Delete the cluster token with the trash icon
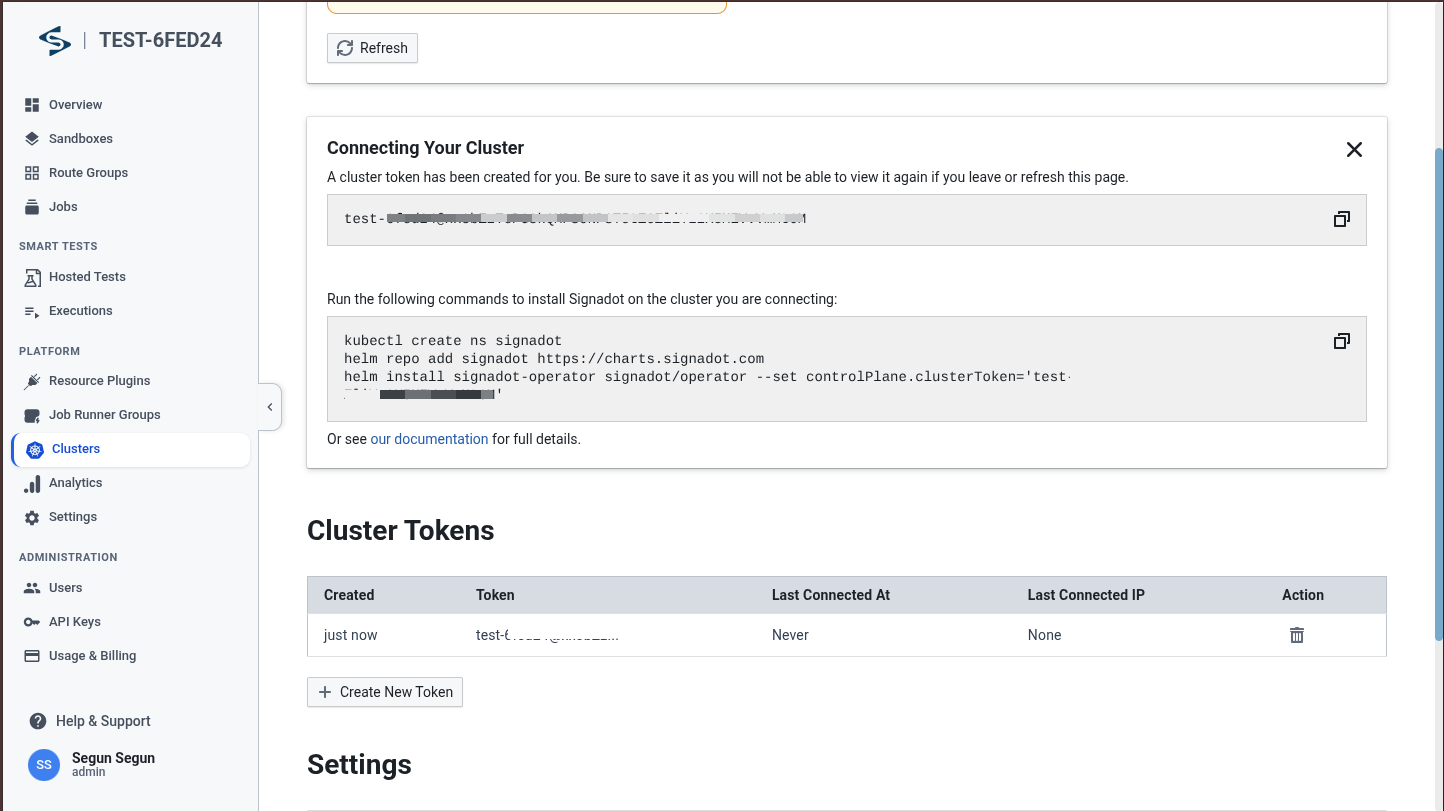 pyautogui.click(x=1296, y=634)
